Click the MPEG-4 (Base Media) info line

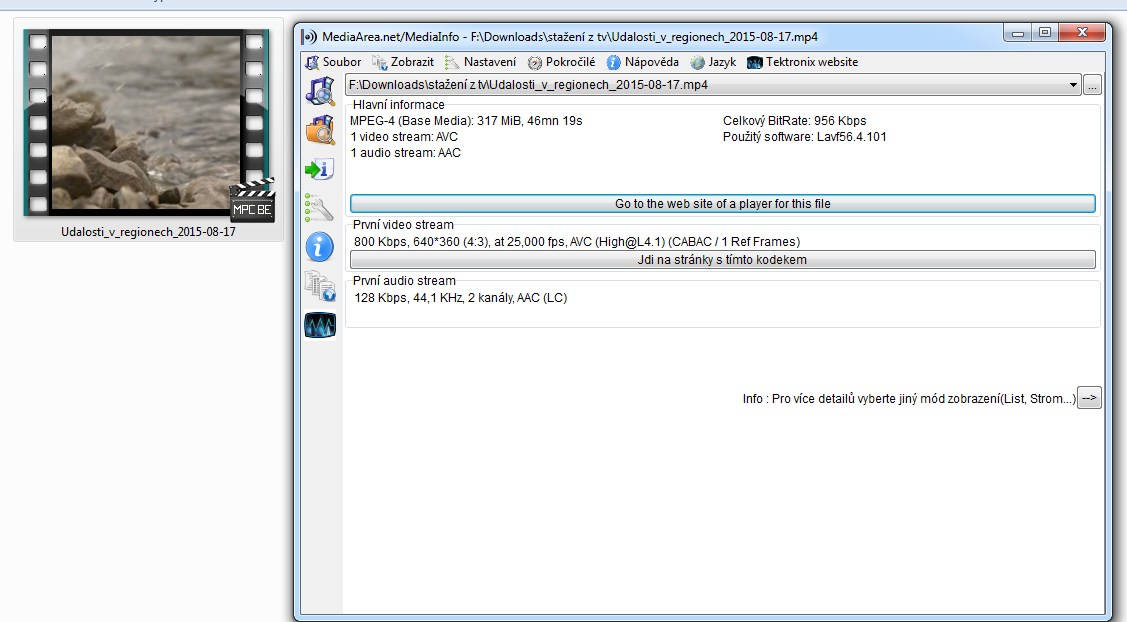coord(466,121)
